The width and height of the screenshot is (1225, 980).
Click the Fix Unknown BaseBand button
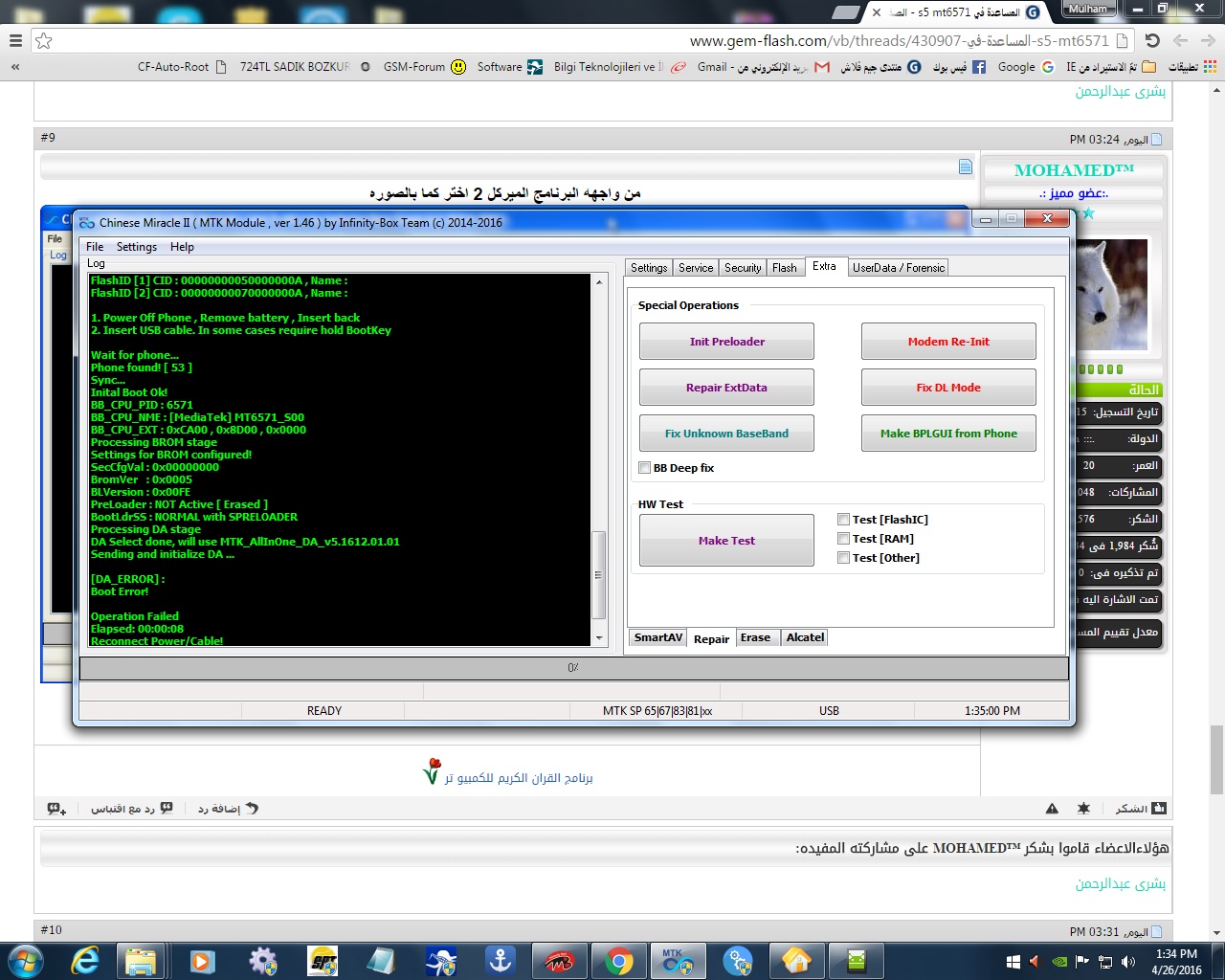coord(726,434)
